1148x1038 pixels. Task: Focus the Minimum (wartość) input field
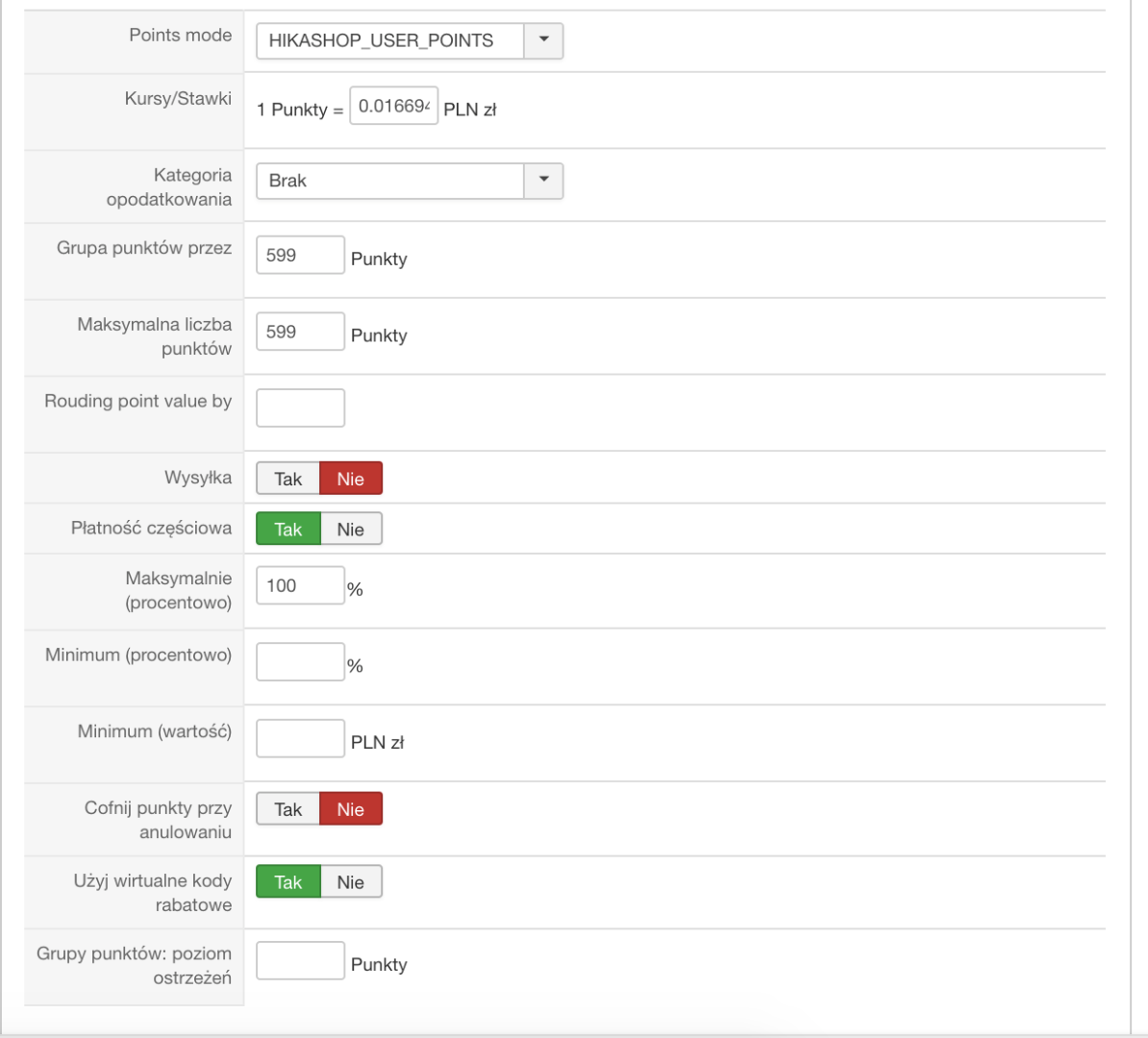click(300, 738)
